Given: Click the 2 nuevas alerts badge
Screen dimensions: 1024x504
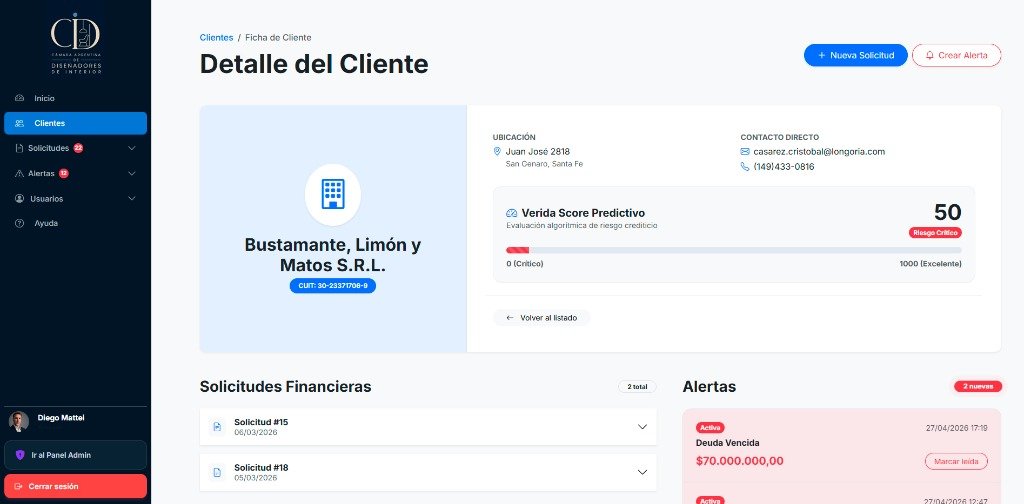Looking at the screenshot, I should (x=978, y=387).
